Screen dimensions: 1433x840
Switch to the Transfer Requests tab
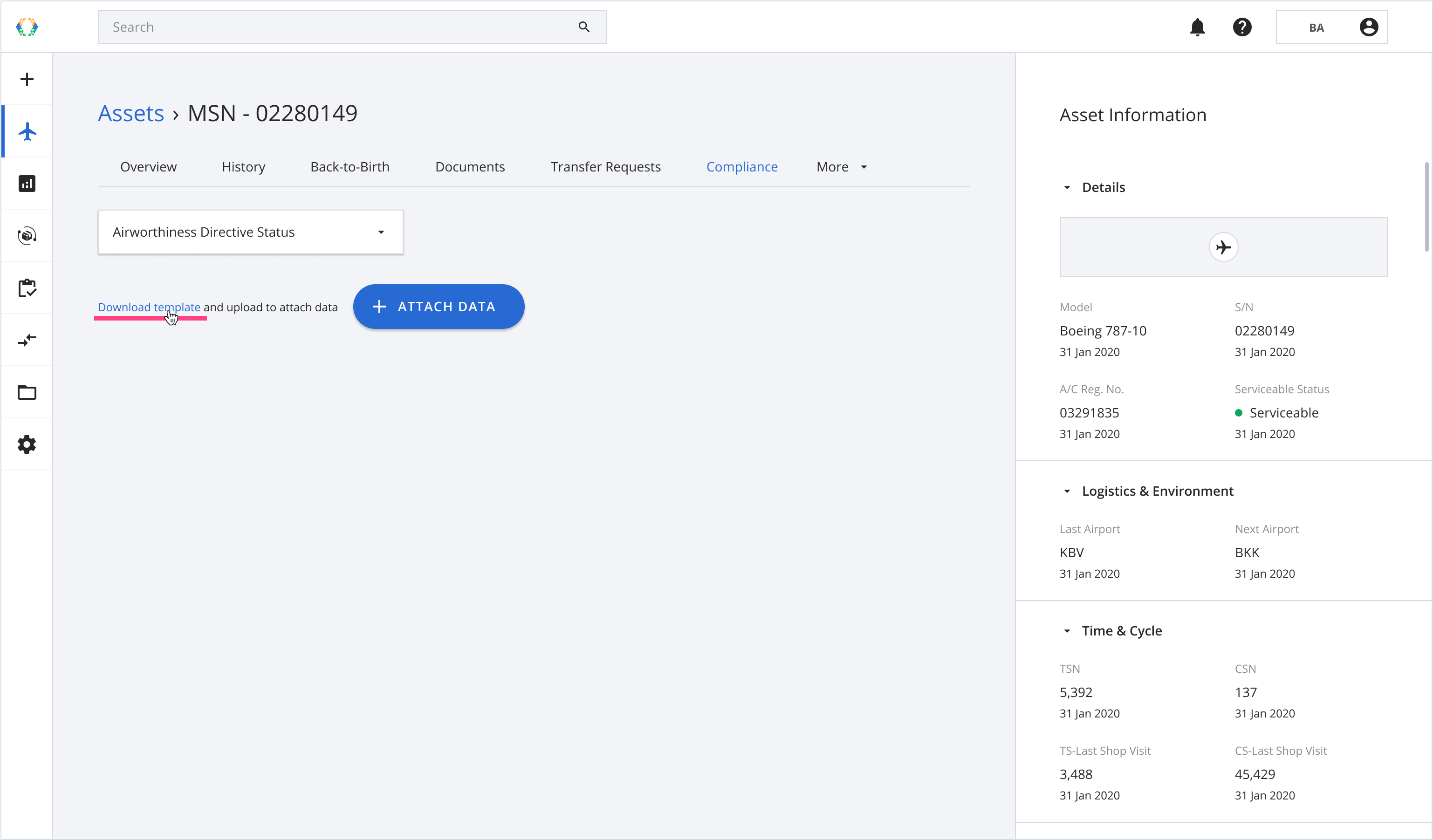pyautogui.click(x=605, y=166)
